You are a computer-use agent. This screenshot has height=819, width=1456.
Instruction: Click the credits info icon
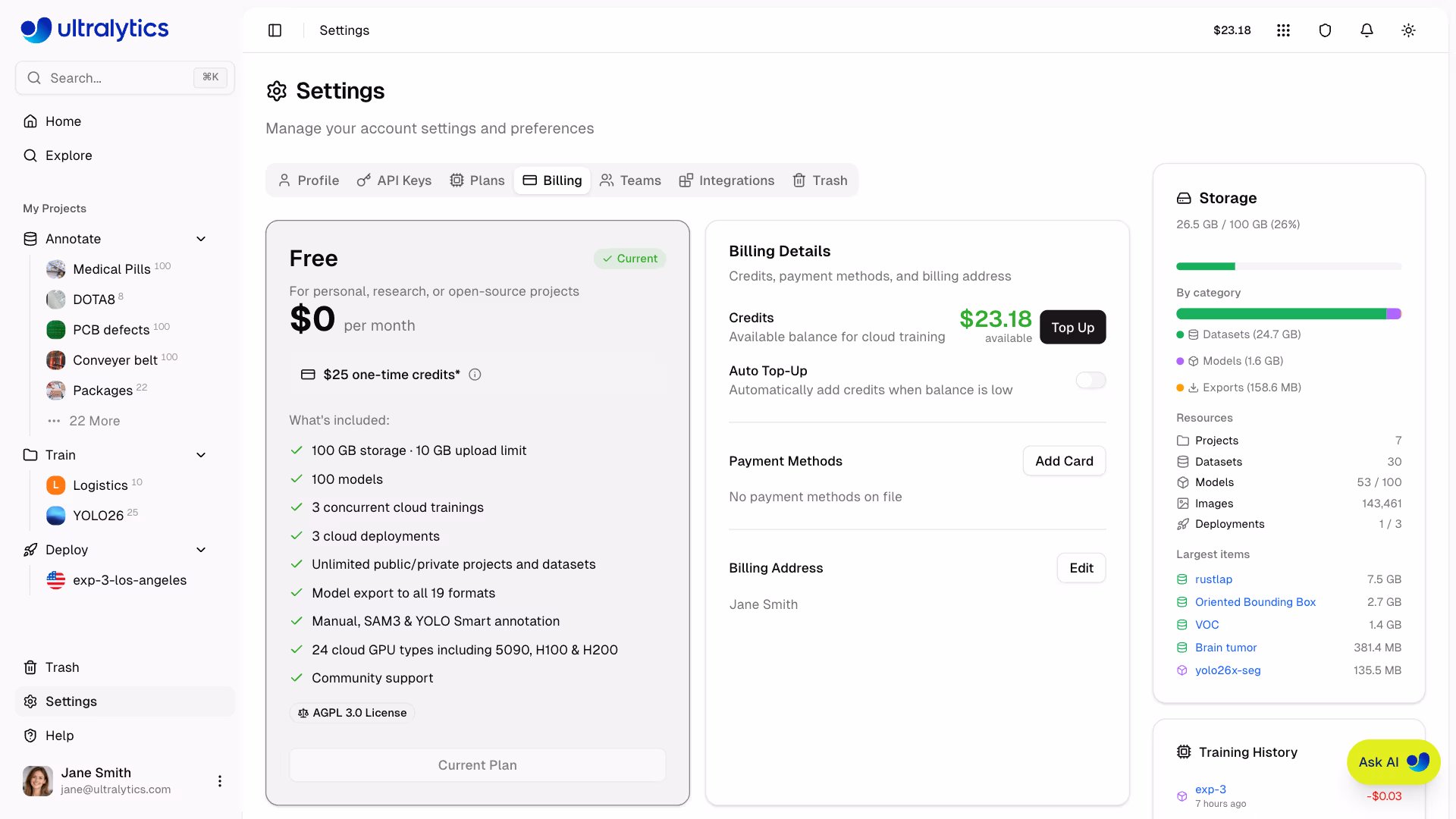pyautogui.click(x=475, y=375)
